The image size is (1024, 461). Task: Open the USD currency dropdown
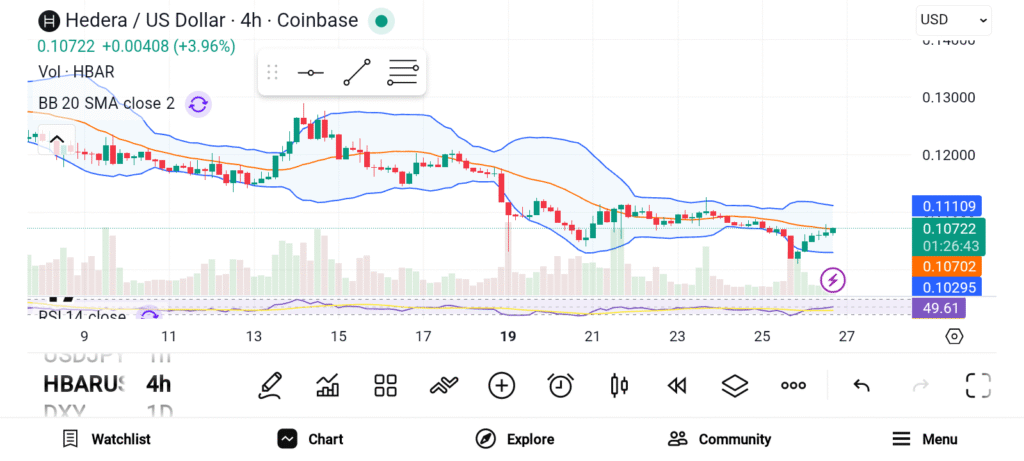(953, 19)
